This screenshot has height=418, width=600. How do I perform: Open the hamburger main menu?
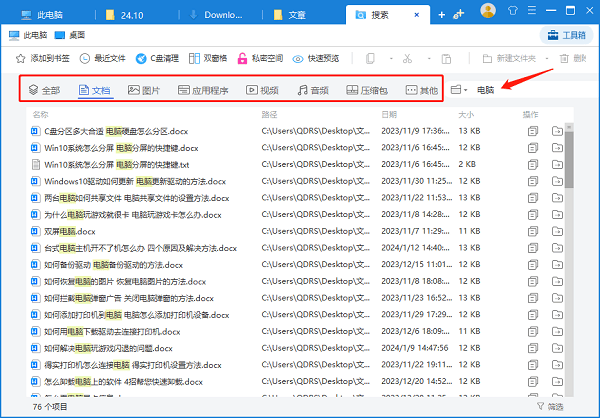pos(532,10)
